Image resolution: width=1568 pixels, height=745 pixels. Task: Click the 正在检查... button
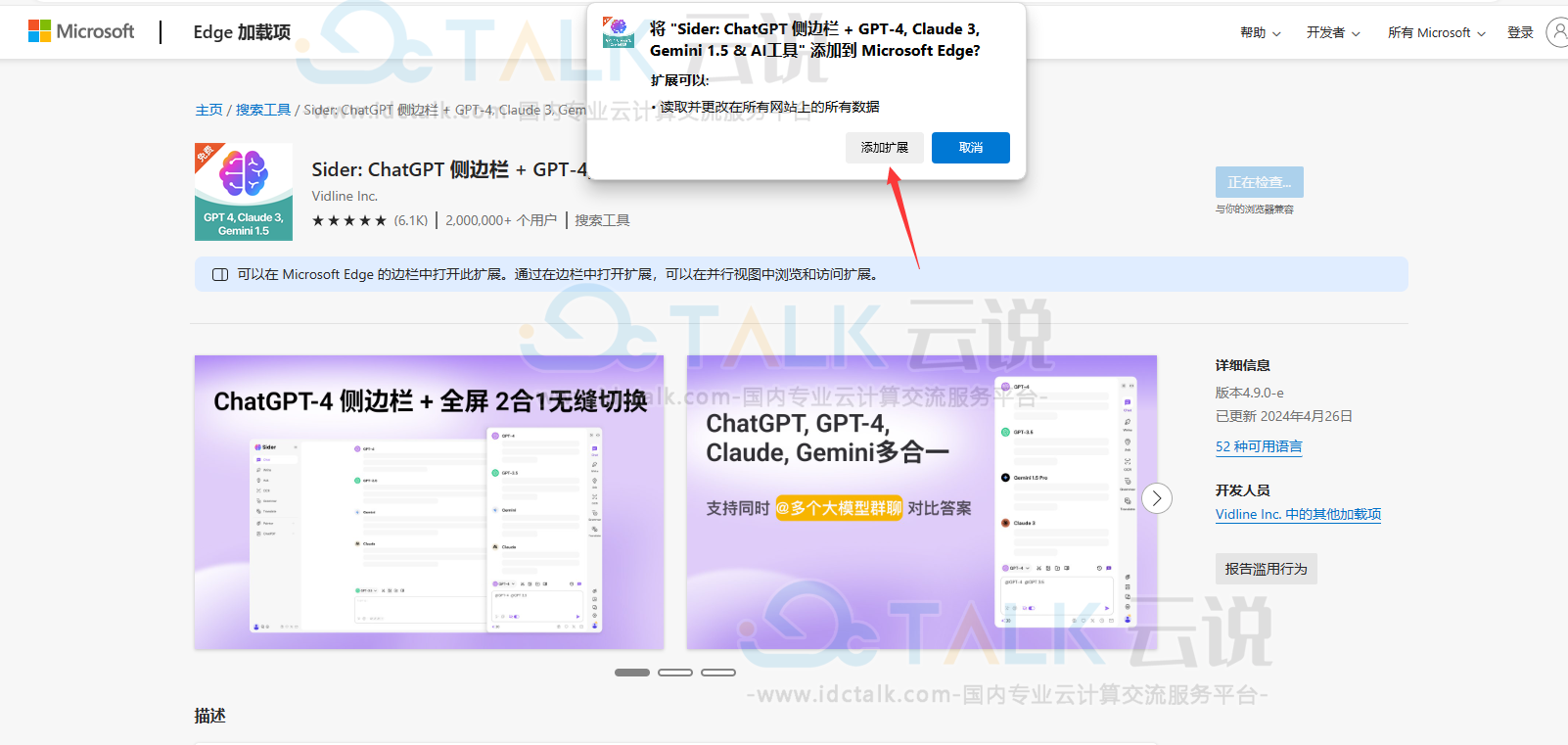1260,182
